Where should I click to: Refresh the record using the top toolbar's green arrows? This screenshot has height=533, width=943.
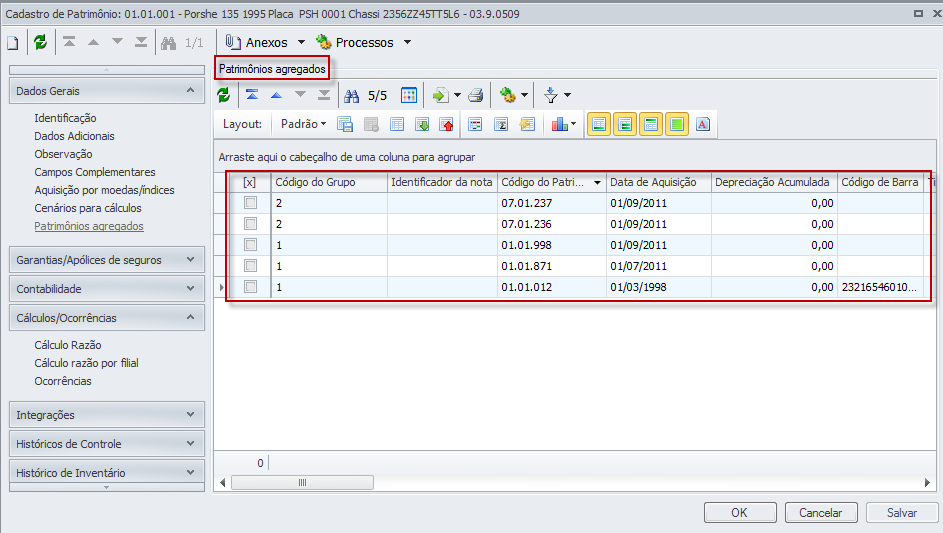coord(40,42)
